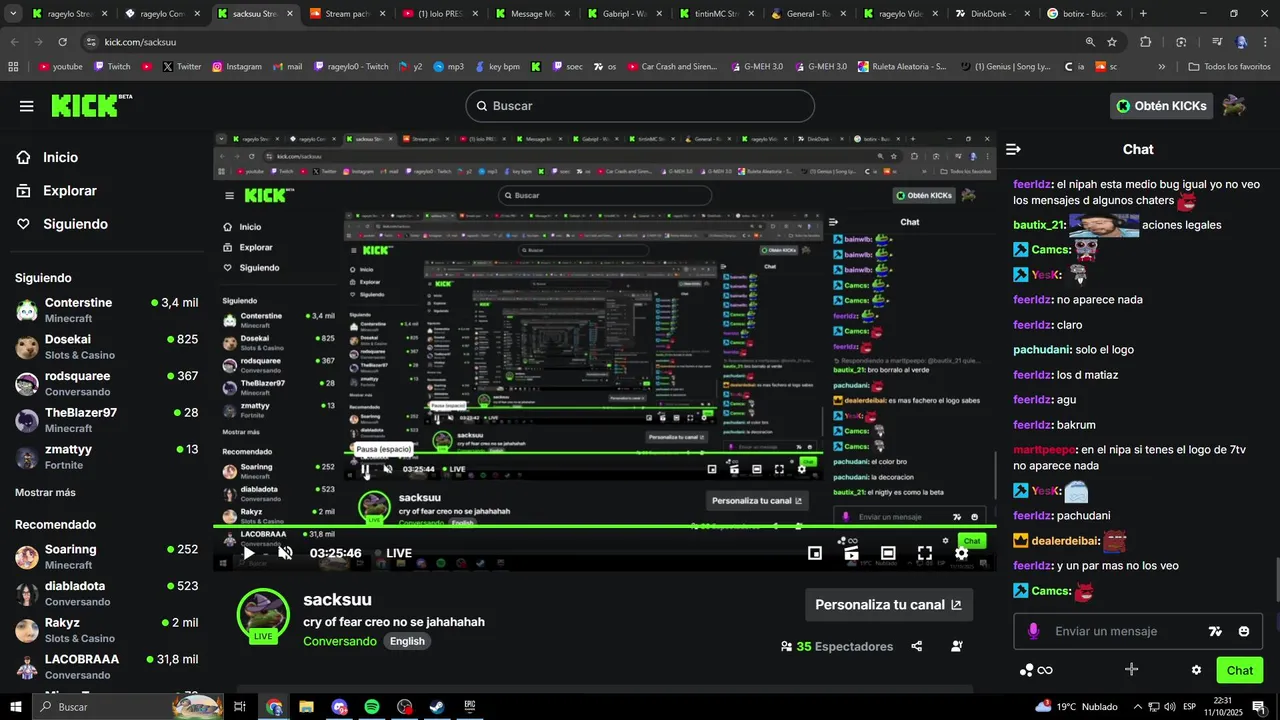Expand hidden bookmarks chevron
Screen dimensions: 1280x720
1161,67
